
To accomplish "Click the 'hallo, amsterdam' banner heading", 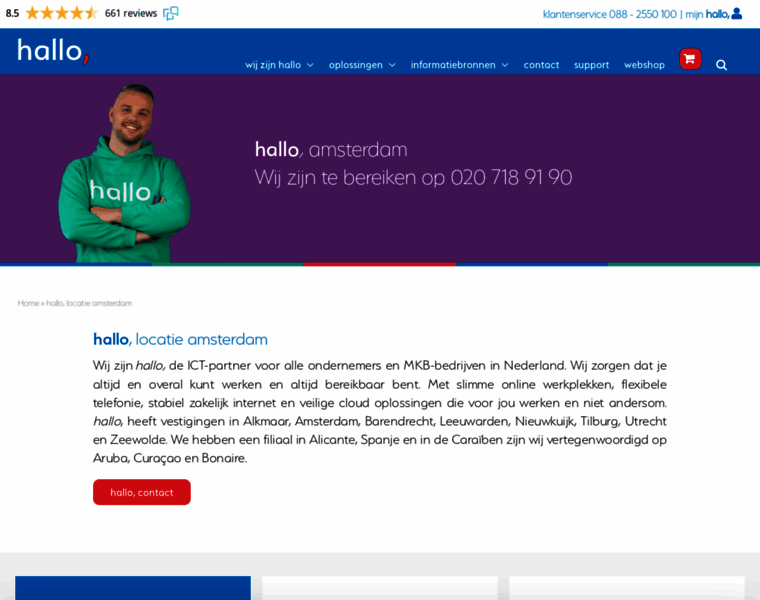I will pos(331,150).
